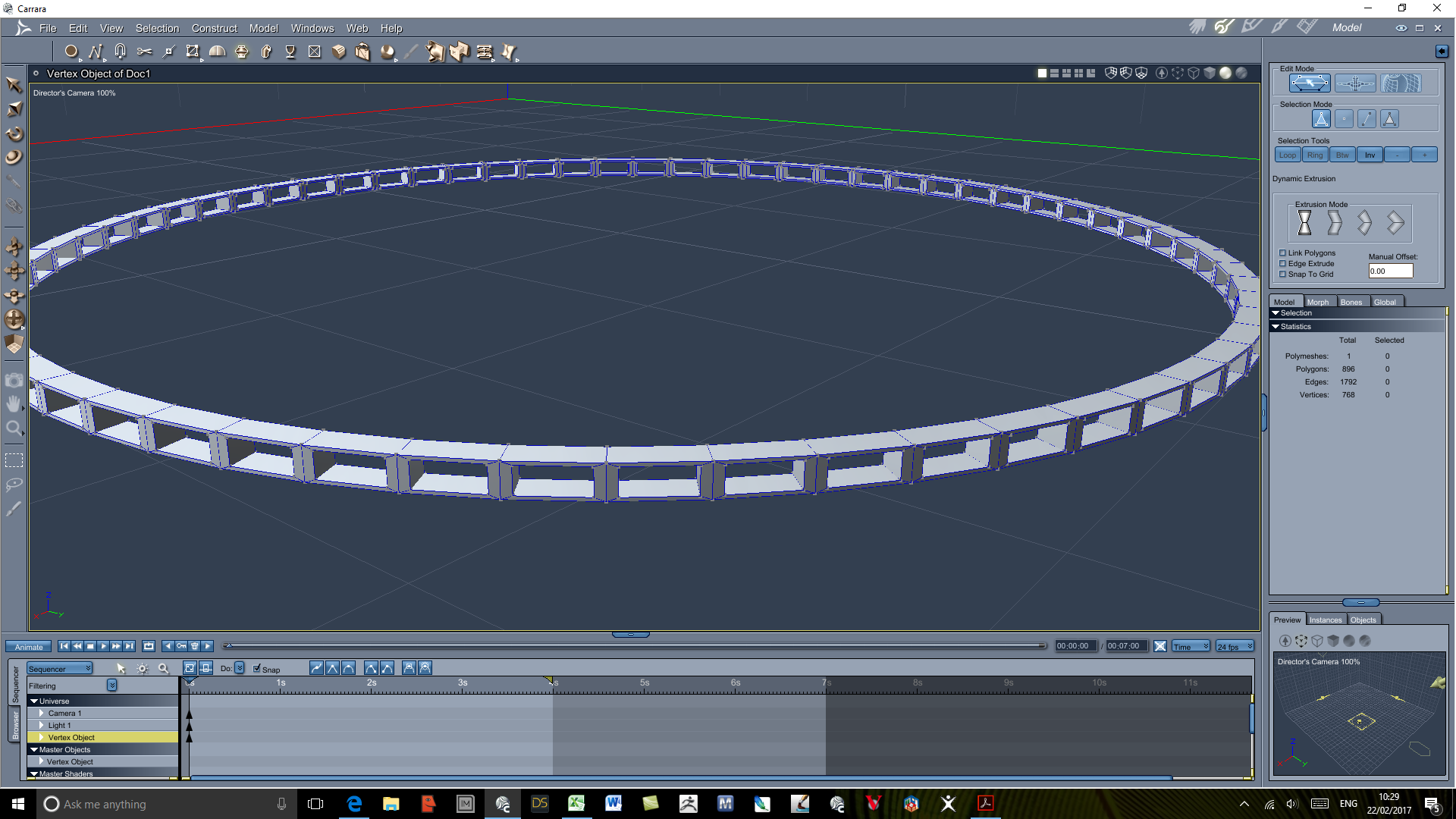Viewport: 1456px width, 819px height.
Task: Select the scissors cut tool in toolbar
Action: coord(144,52)
